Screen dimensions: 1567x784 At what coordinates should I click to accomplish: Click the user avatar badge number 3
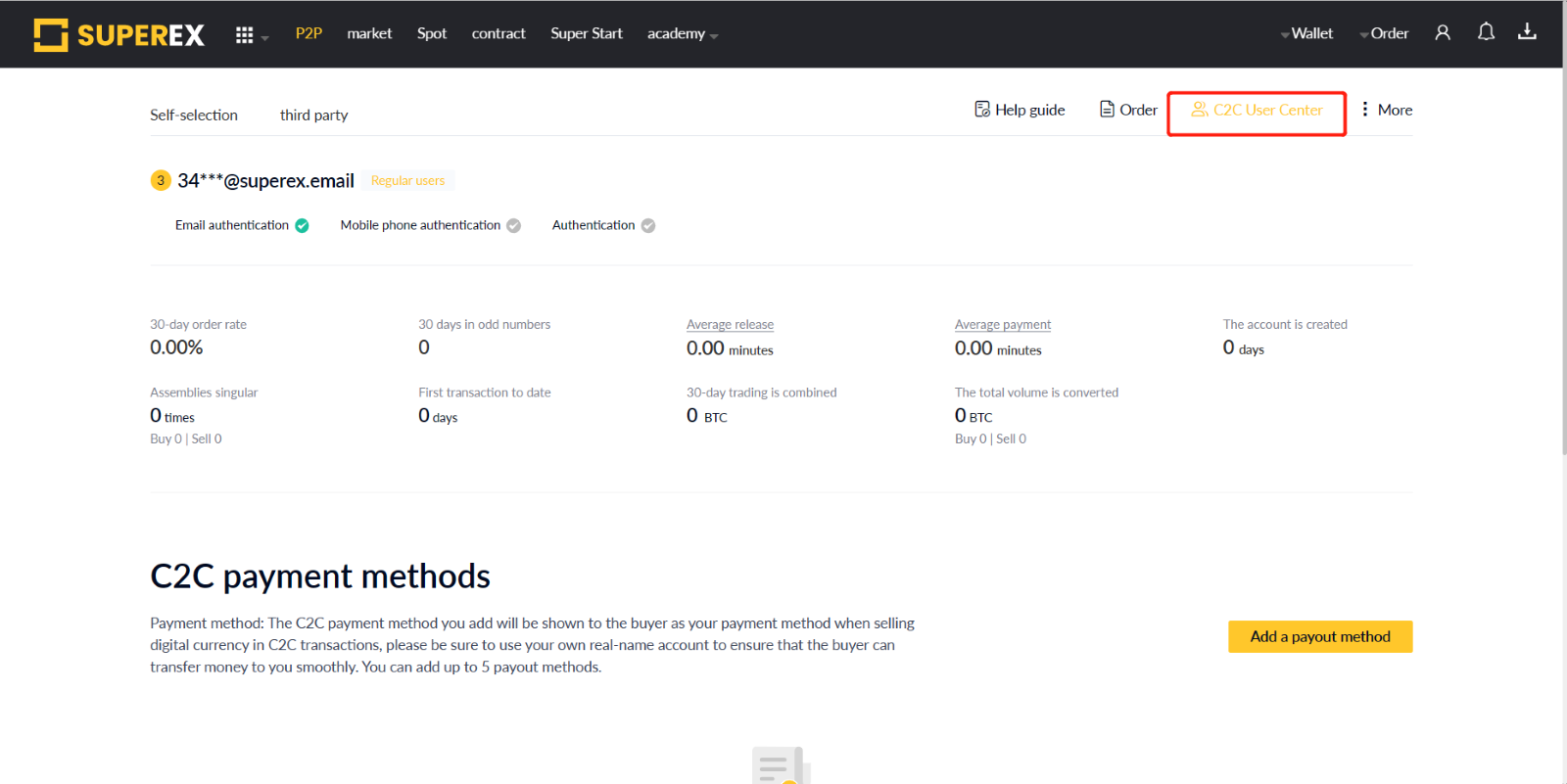[x=161, y=180]
